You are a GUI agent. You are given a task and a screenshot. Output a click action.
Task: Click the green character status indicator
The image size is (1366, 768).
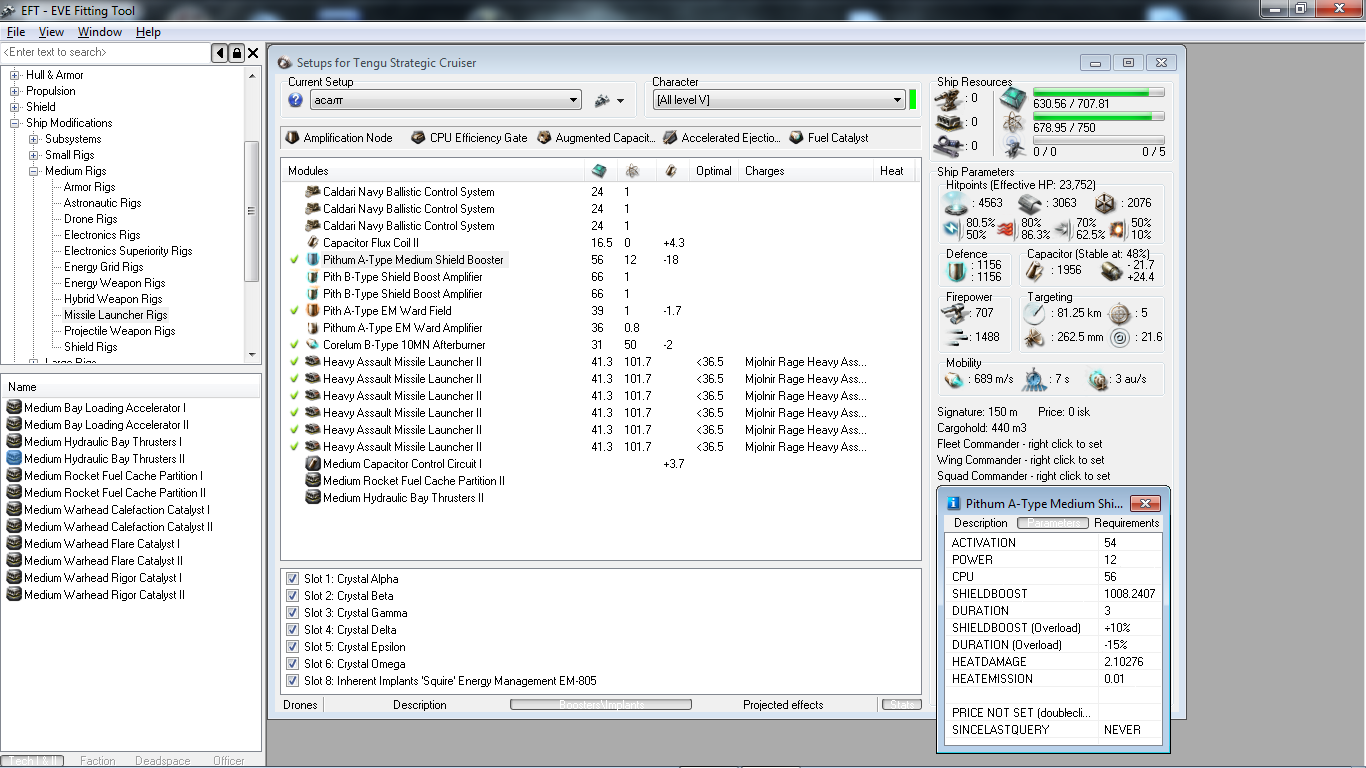[913, 99]
